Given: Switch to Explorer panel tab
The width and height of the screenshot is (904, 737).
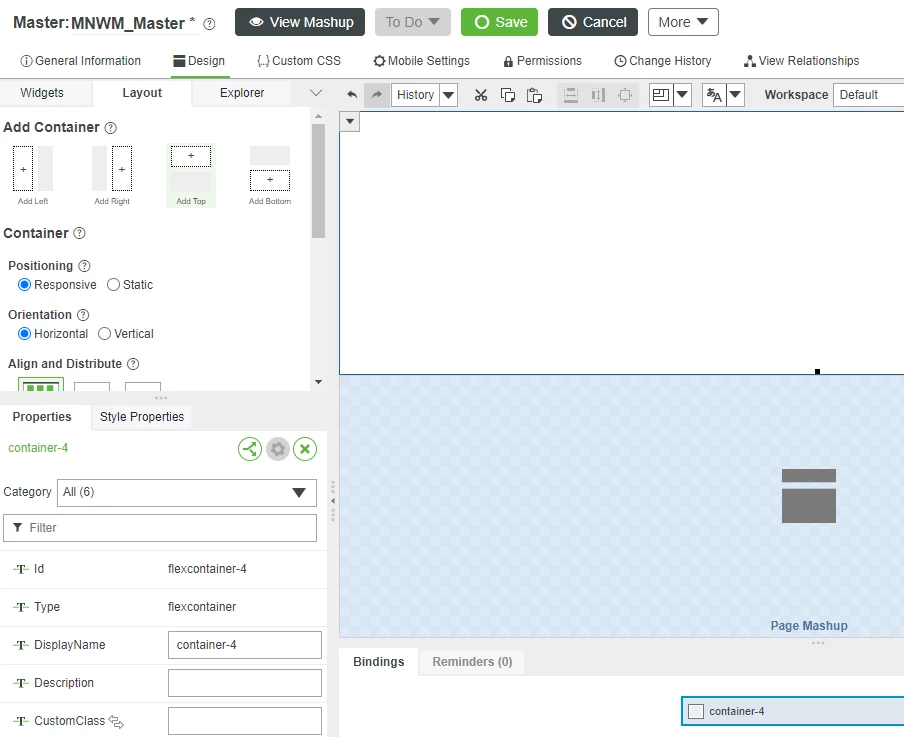Looking at the screenshot, I should pyautogui.click(x=242, y=93).
